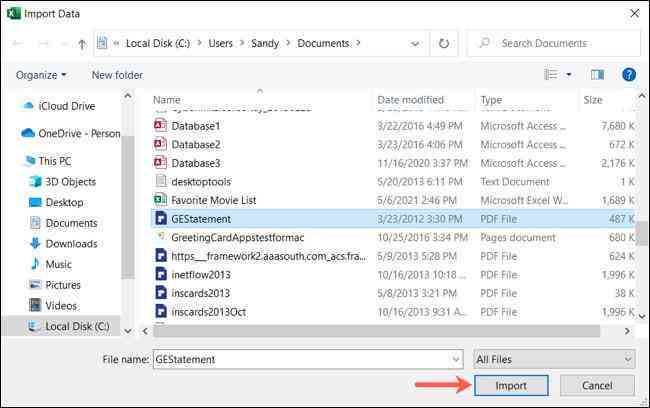The width and height of the screenshot is (650, 408).
Task: Sort files by Name column
Action: (167, 100)
